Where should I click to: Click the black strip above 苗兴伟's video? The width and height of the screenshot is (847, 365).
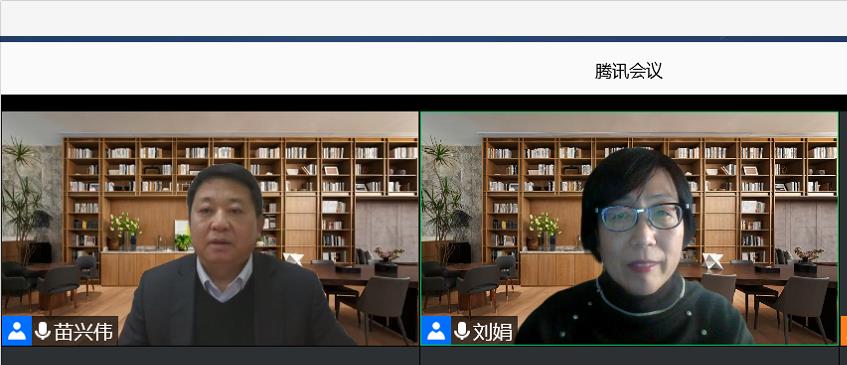pyautogui.click(x=210, y=103)
